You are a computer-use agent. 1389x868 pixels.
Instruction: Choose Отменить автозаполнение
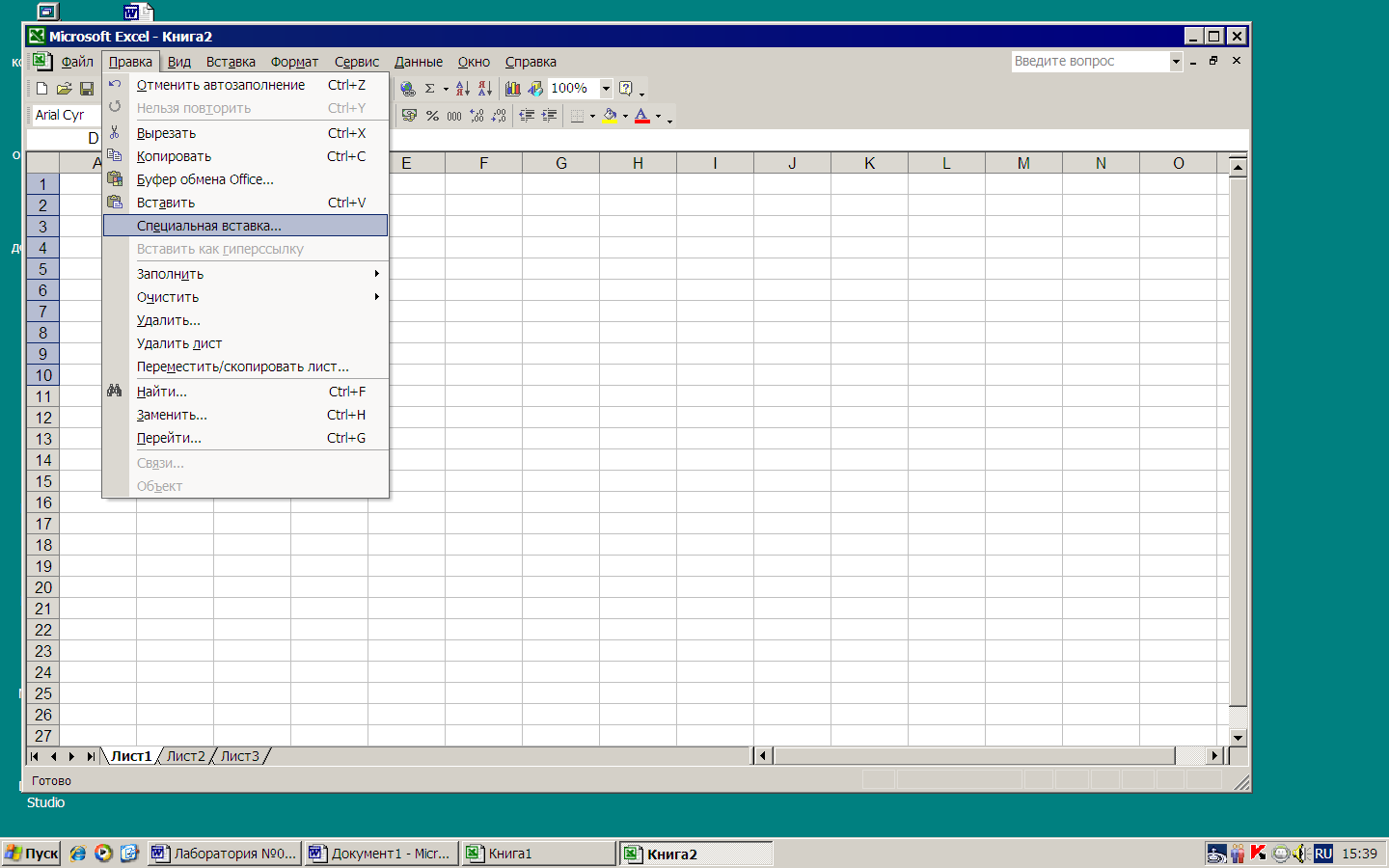tap(246, 85)
